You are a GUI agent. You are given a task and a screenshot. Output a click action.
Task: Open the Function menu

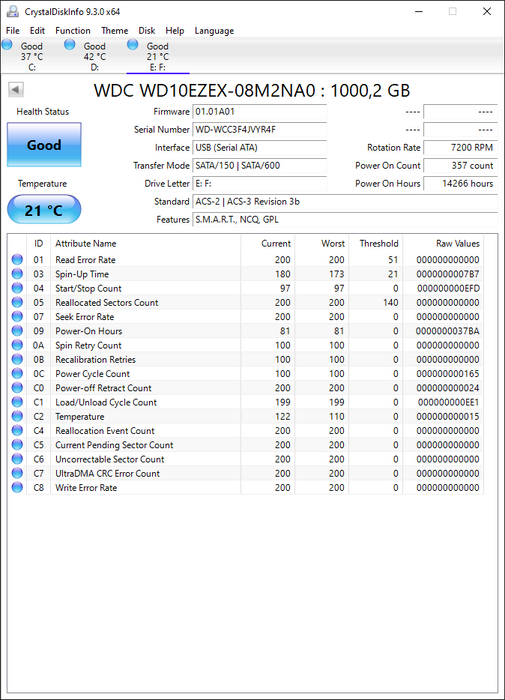[x=73, y=30]
